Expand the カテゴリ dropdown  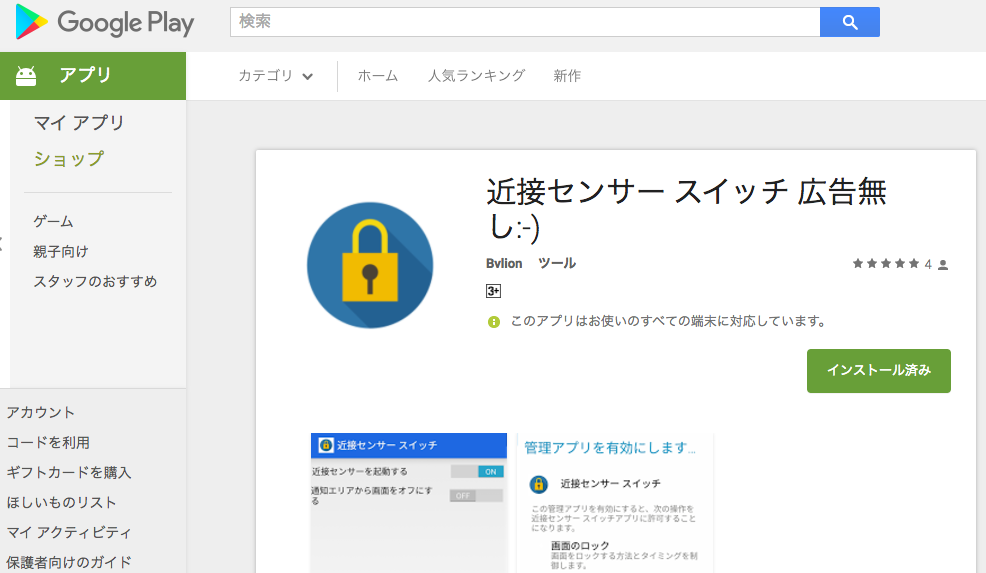[x=275, y=76]
